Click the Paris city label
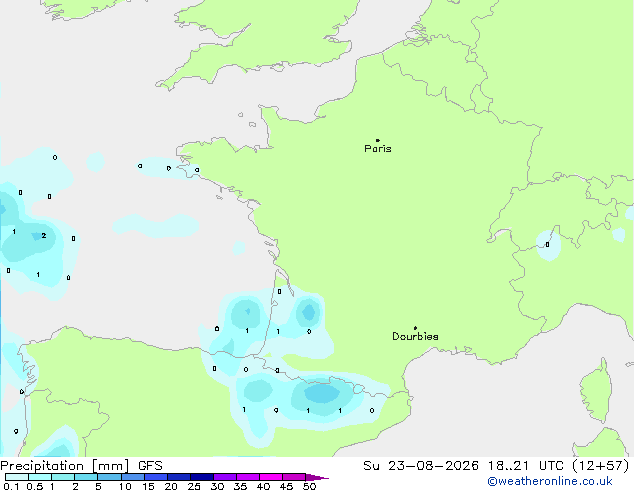The width and height of the screenshot is (634, 490). (378, 148)
